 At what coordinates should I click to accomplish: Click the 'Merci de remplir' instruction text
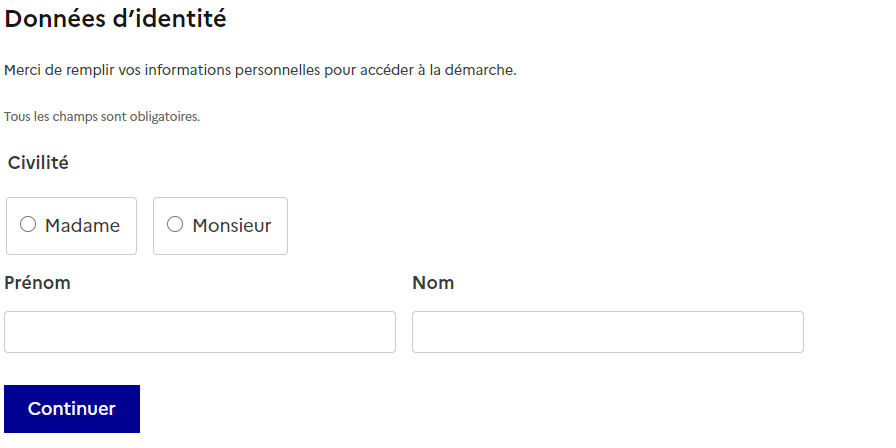coord(261,70)
